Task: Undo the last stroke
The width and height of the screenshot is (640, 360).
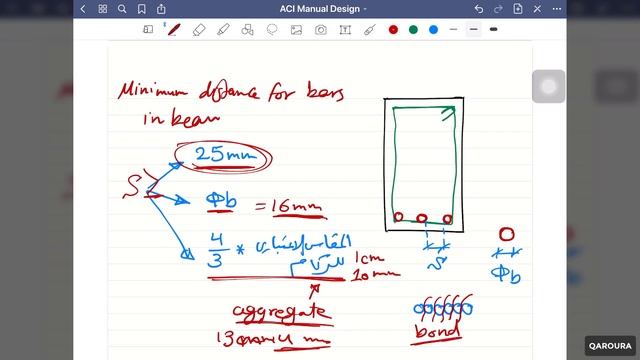Action: coord(479,9)
